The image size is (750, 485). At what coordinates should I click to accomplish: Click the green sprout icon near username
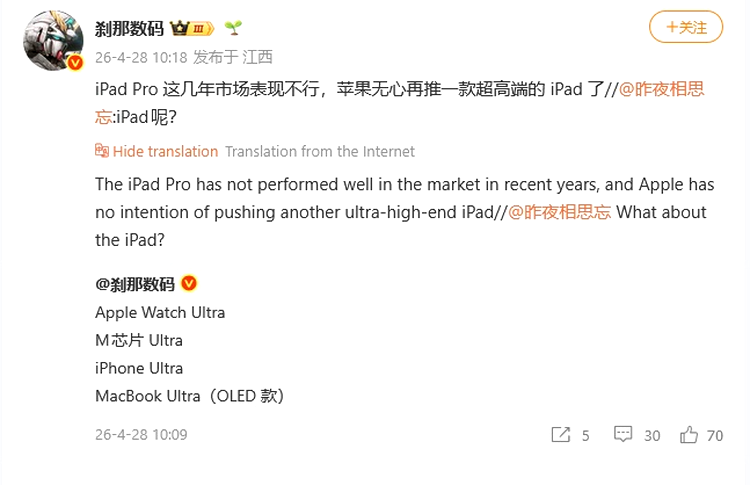point(232,28)
